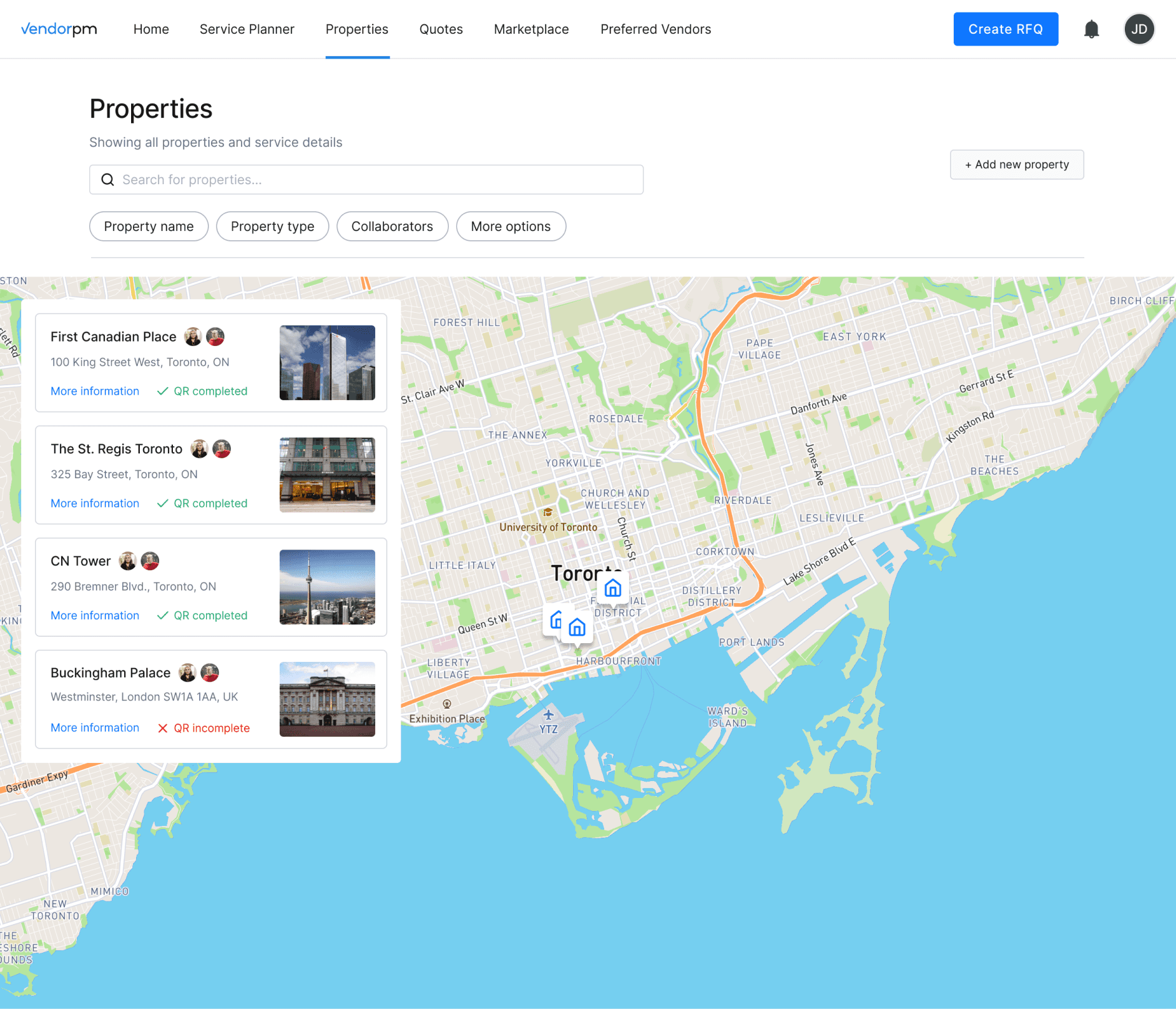Screen dimensions: 1176x1009
Task: Click the search magnifier icon
Action: pos(108,180)
